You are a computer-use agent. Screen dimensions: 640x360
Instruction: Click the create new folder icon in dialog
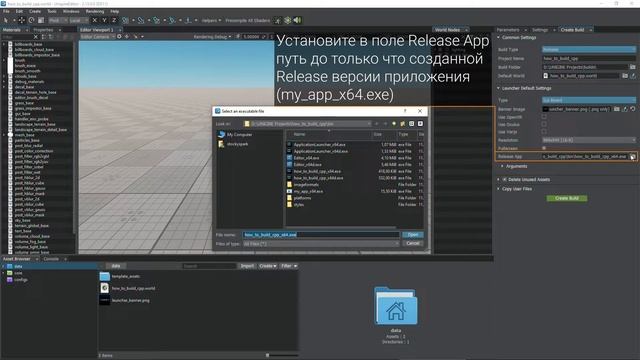pos(403,124)
